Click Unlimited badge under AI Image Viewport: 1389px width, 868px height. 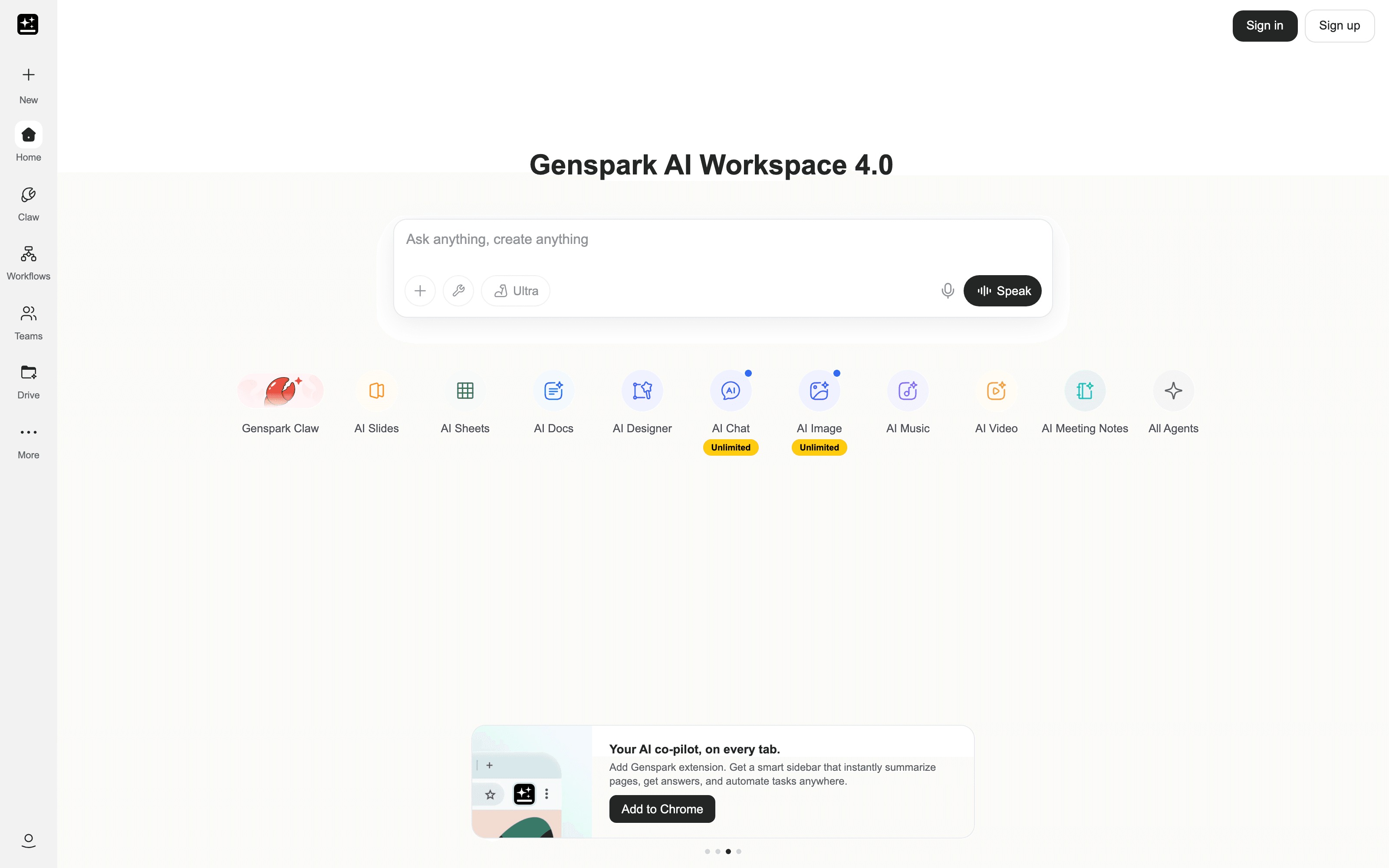(819, 447)
